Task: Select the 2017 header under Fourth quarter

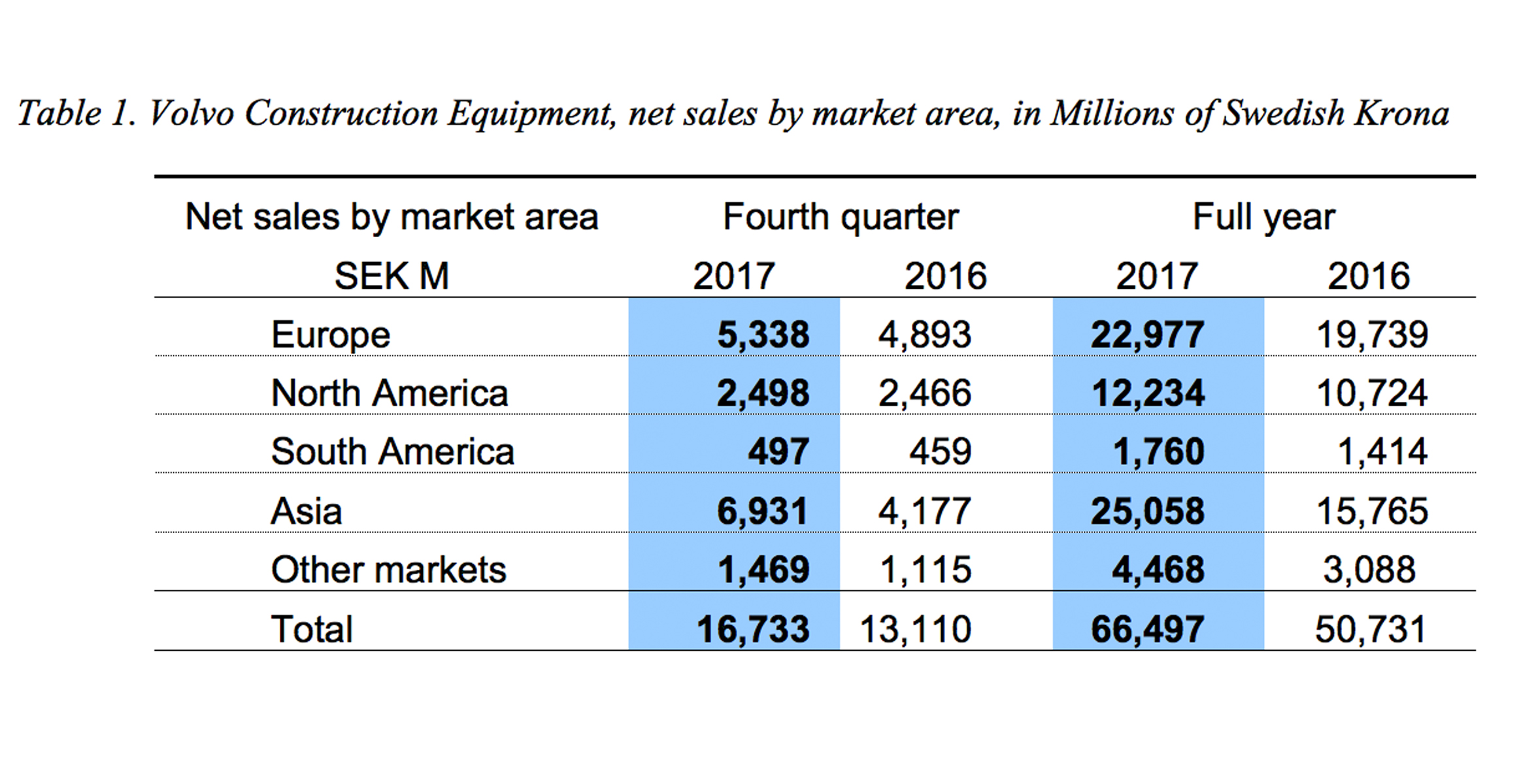Action: point(733,274)
